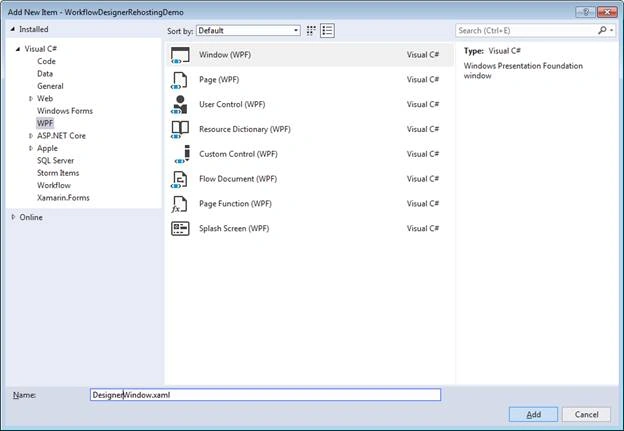
Task: Select the Page Function (WPF) label
Action: [x=235, y=203]
